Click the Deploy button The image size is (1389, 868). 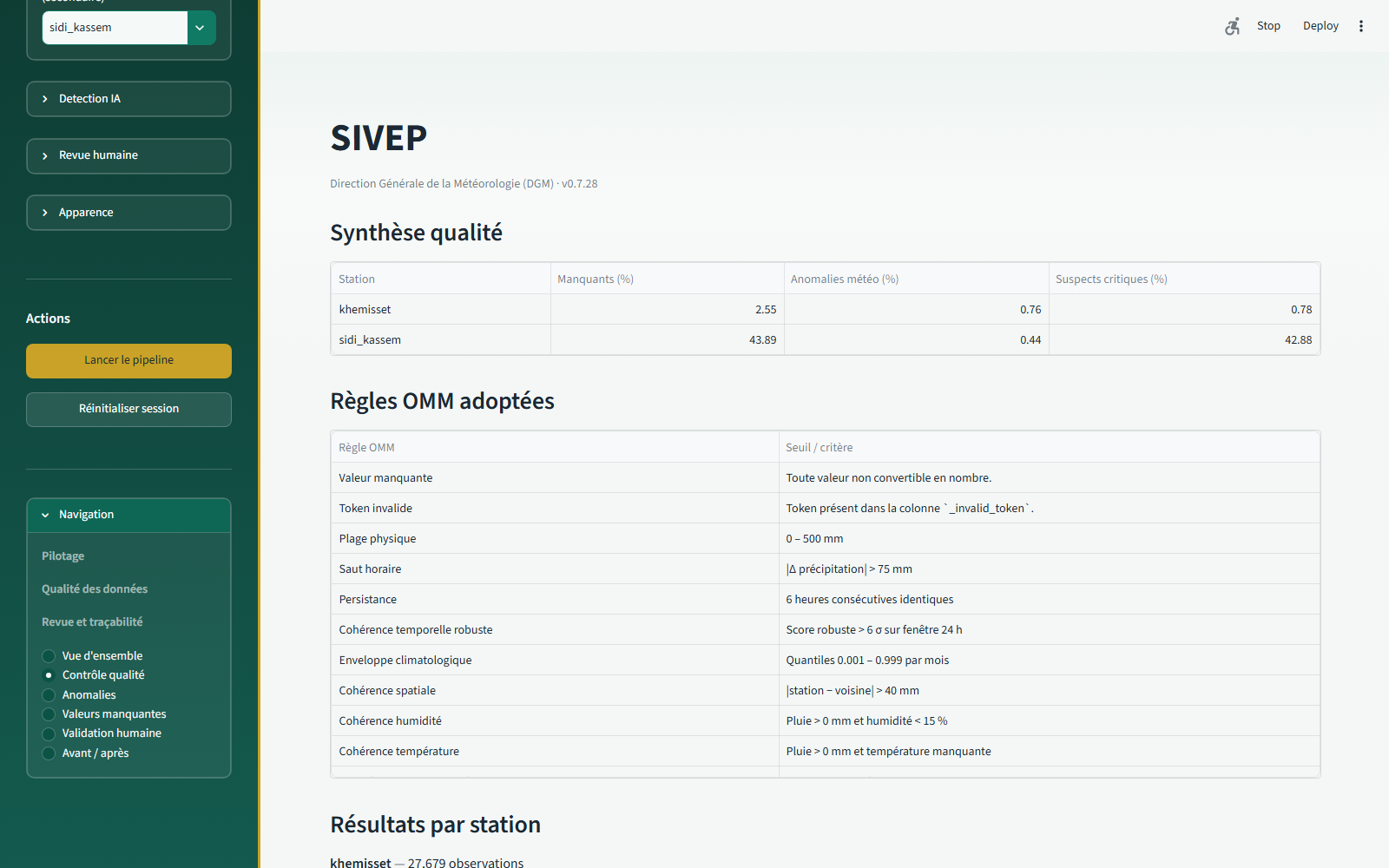(x=1320, y=26)
